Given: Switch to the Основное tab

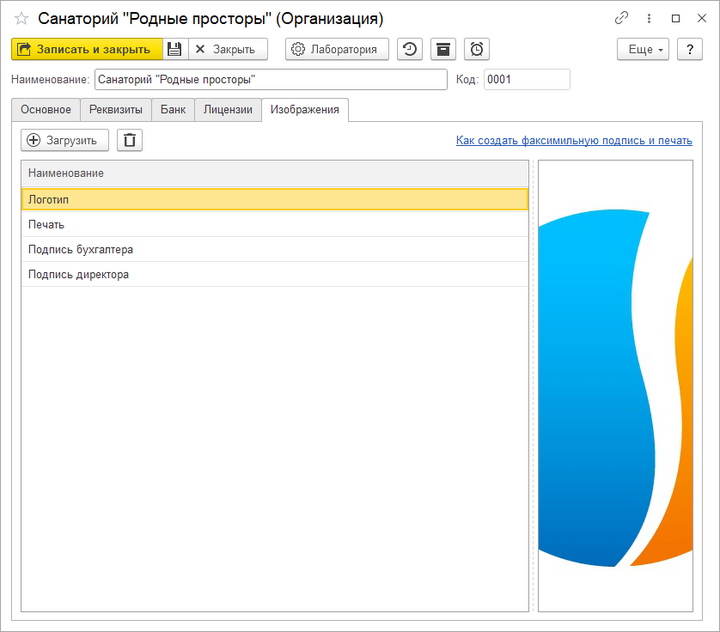Looking at the screenshot, I should tap(46, 110).
